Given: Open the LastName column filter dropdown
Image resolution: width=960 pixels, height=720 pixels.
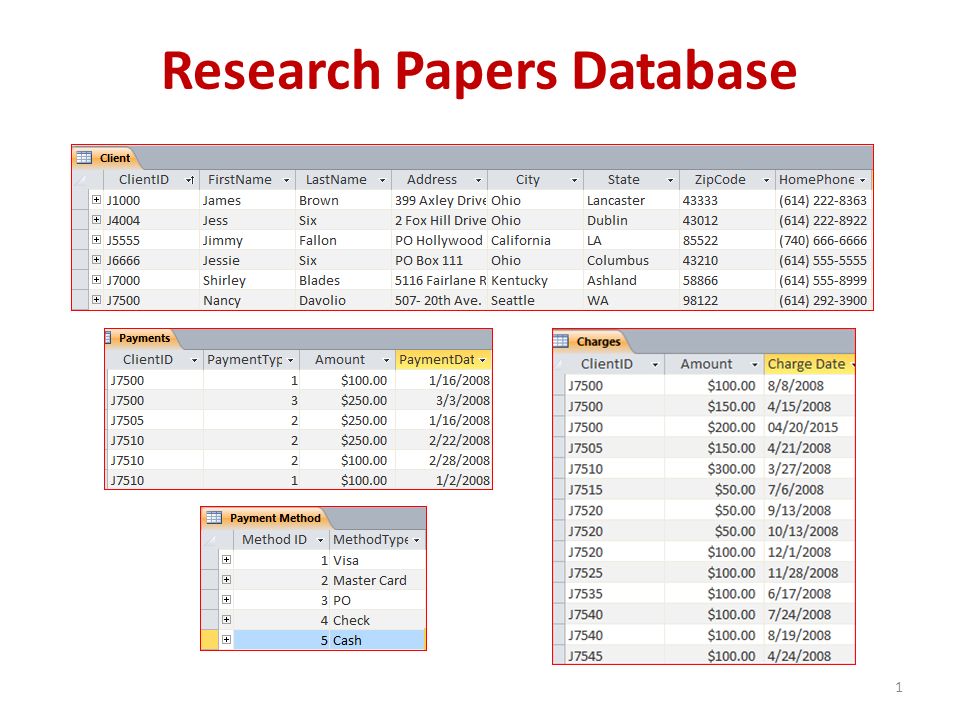Looking at the screenshot, I should coord(382,180).
